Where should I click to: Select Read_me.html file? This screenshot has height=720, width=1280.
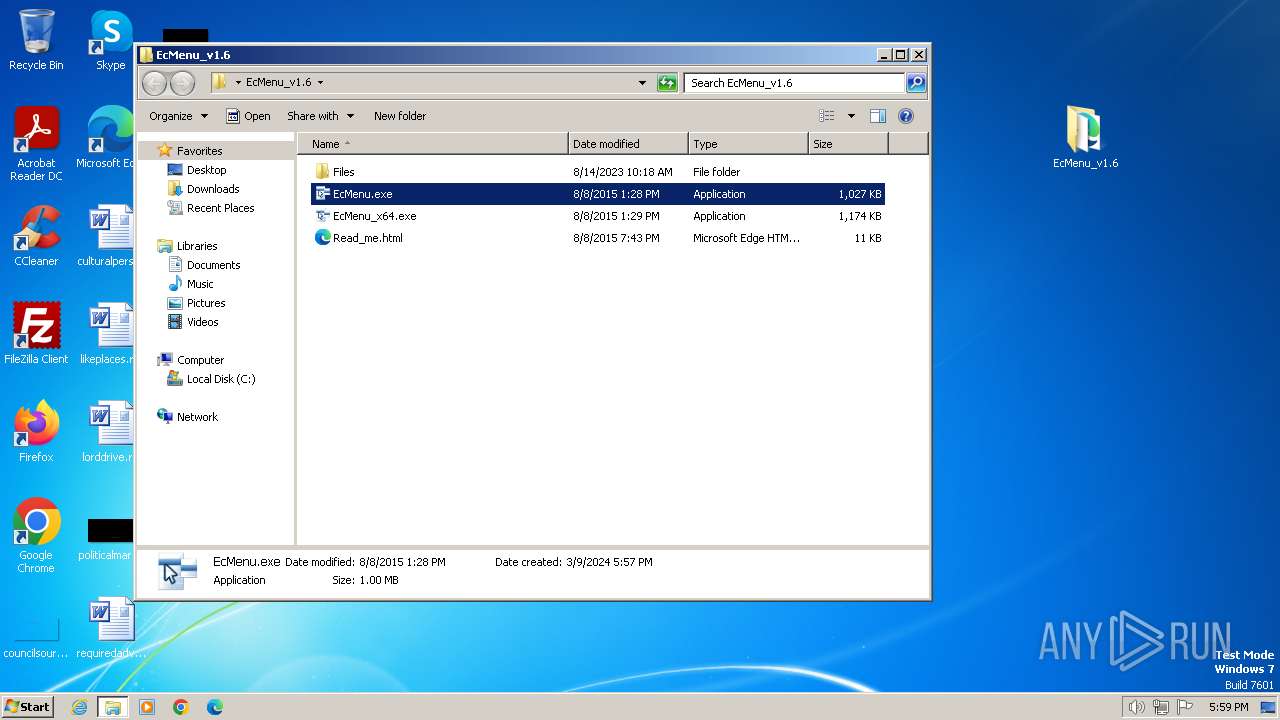pos(598,238)
